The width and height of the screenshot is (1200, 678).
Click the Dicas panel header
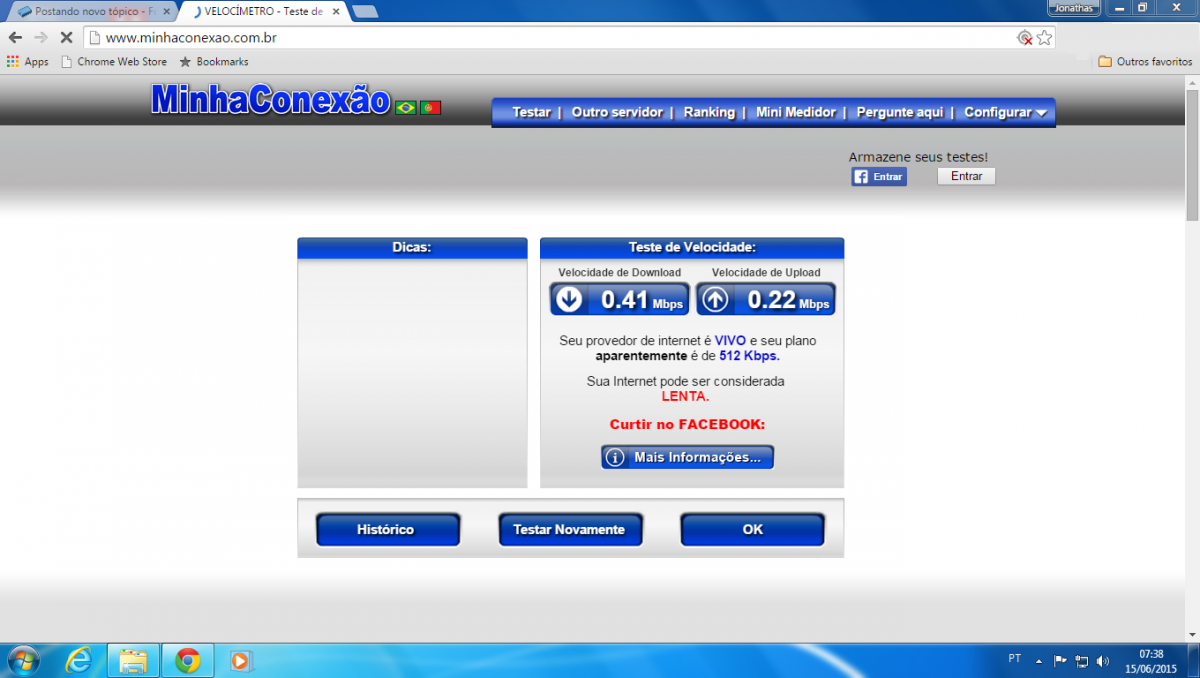412,247
